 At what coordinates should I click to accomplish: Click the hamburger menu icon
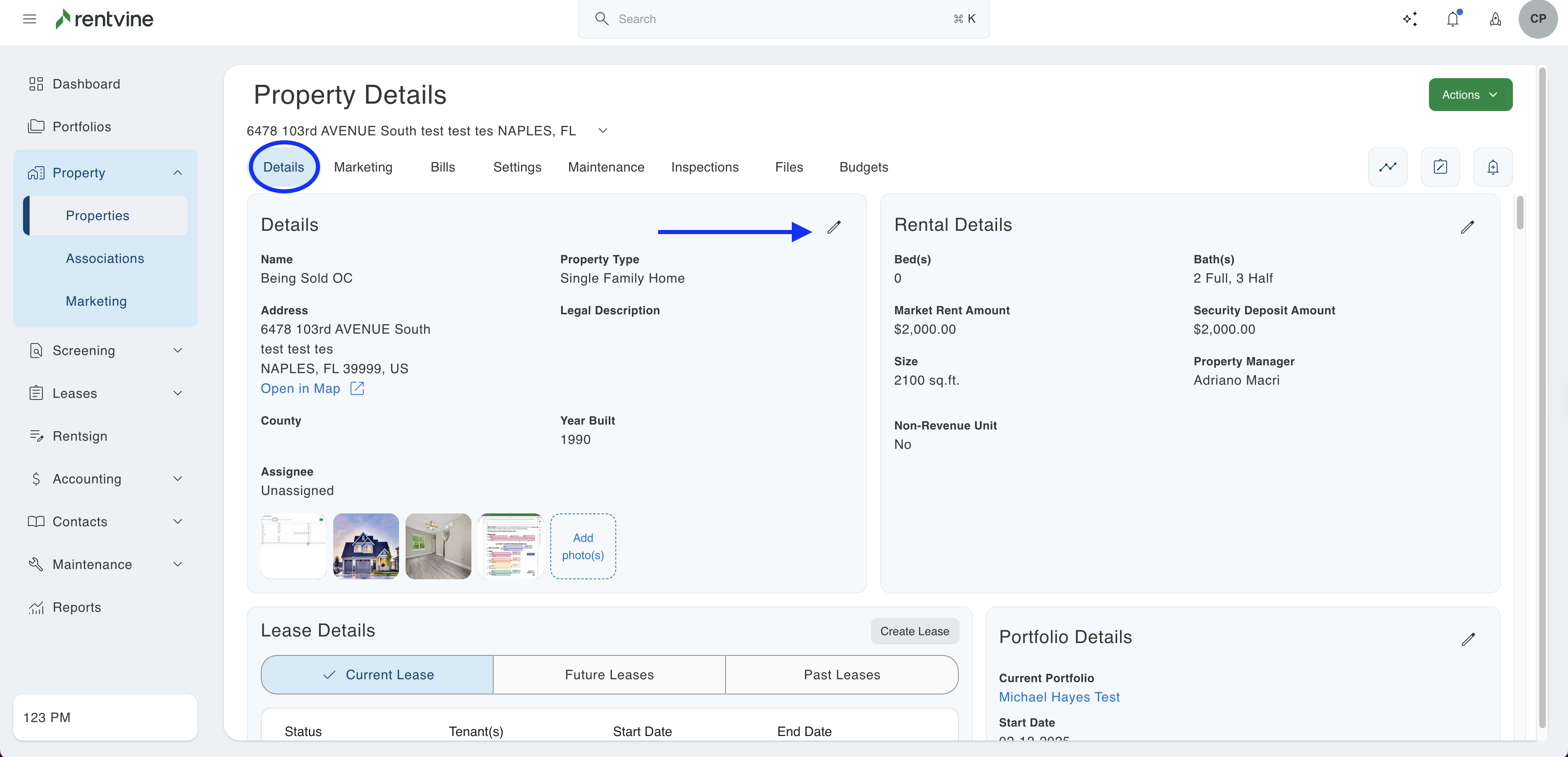click(x=29, y=19)
